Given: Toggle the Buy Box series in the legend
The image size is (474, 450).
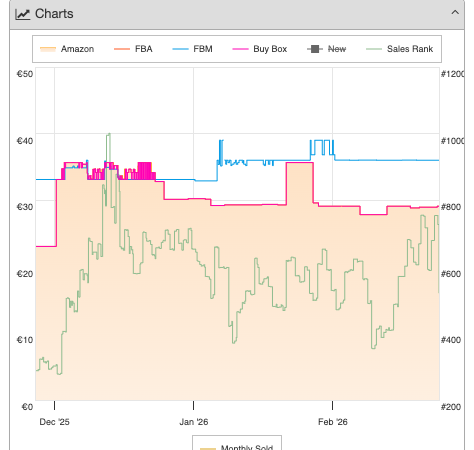Looking at the screenshot, I should tap(260, 49).
